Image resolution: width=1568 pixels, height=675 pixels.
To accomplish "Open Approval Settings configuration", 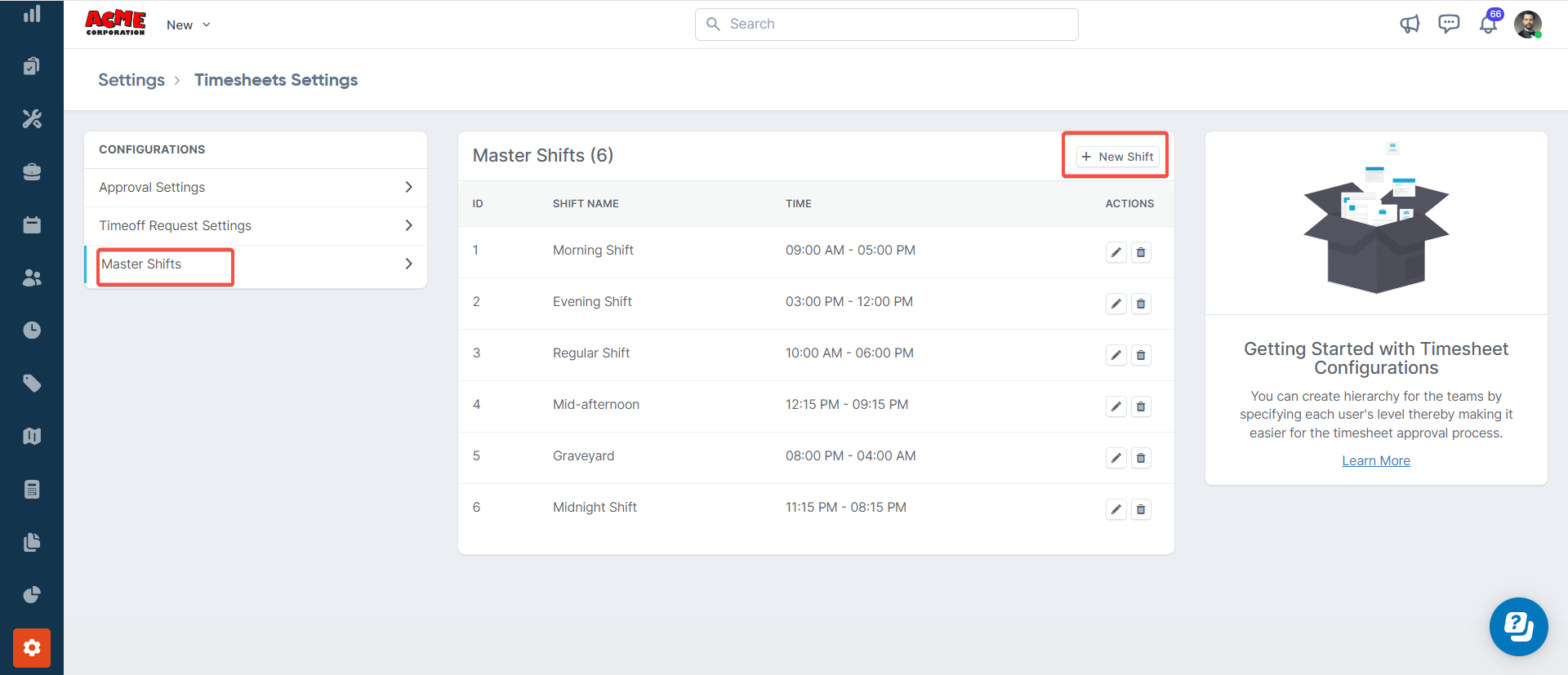I will point(152,188).
